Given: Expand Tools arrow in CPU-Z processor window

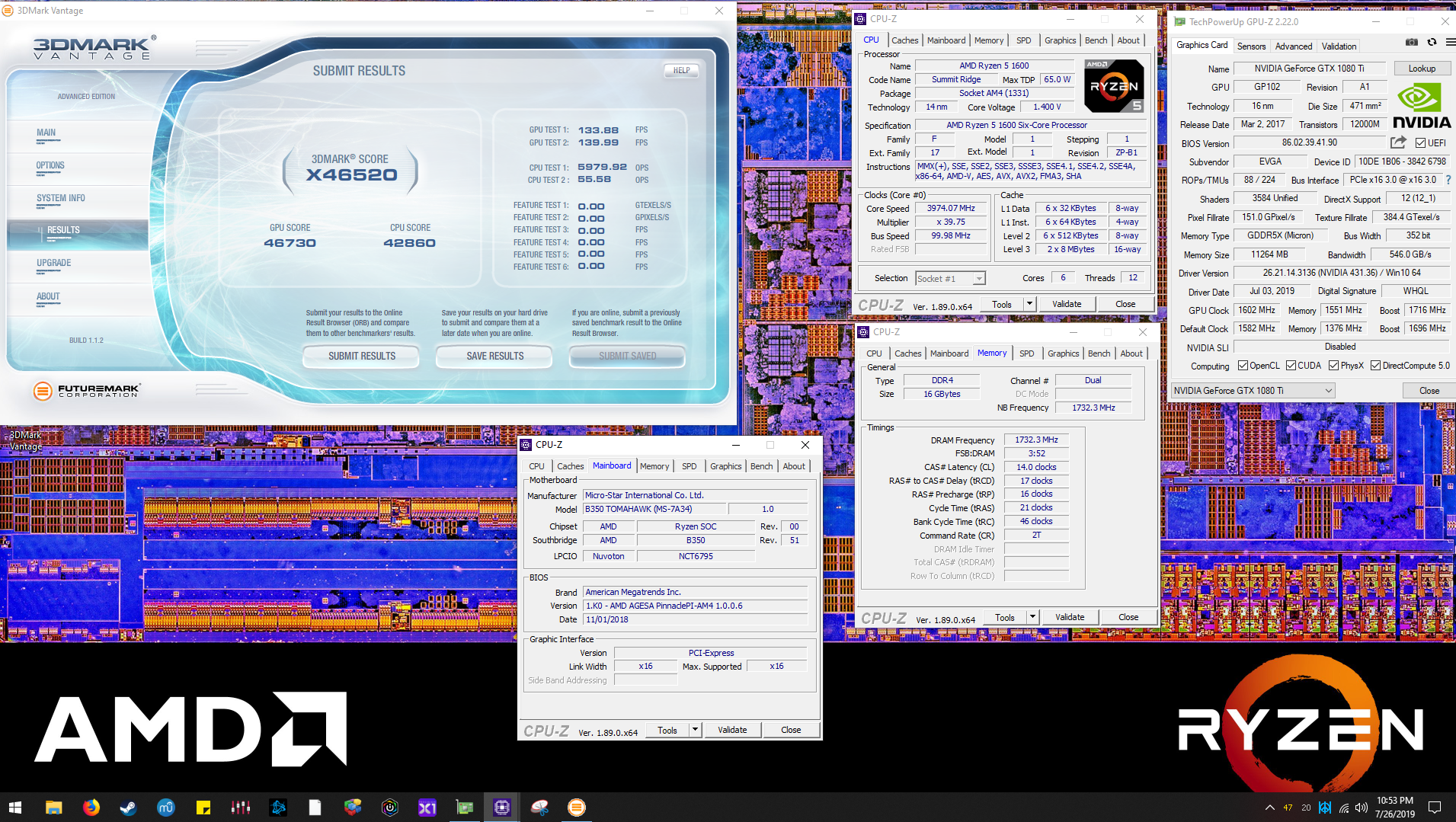Looking at the screenshot, I should [x=1029, y=304].
